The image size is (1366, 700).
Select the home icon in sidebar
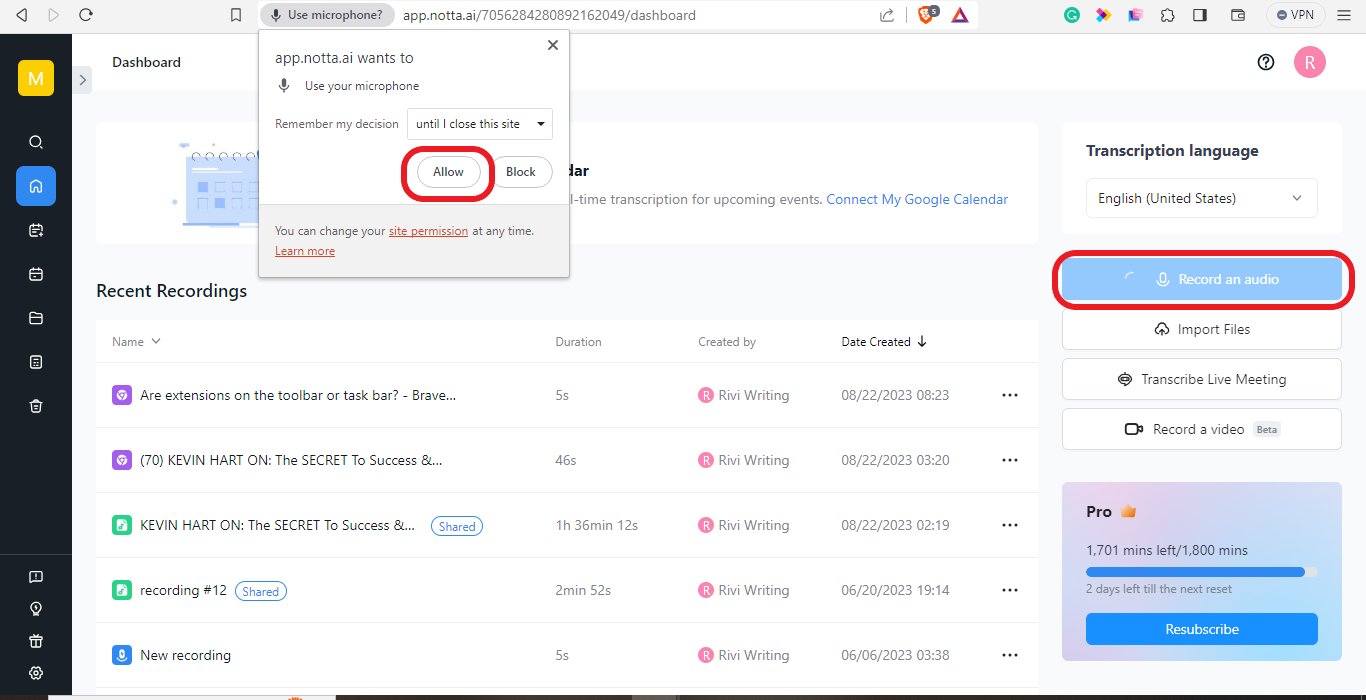coord(36,186)
